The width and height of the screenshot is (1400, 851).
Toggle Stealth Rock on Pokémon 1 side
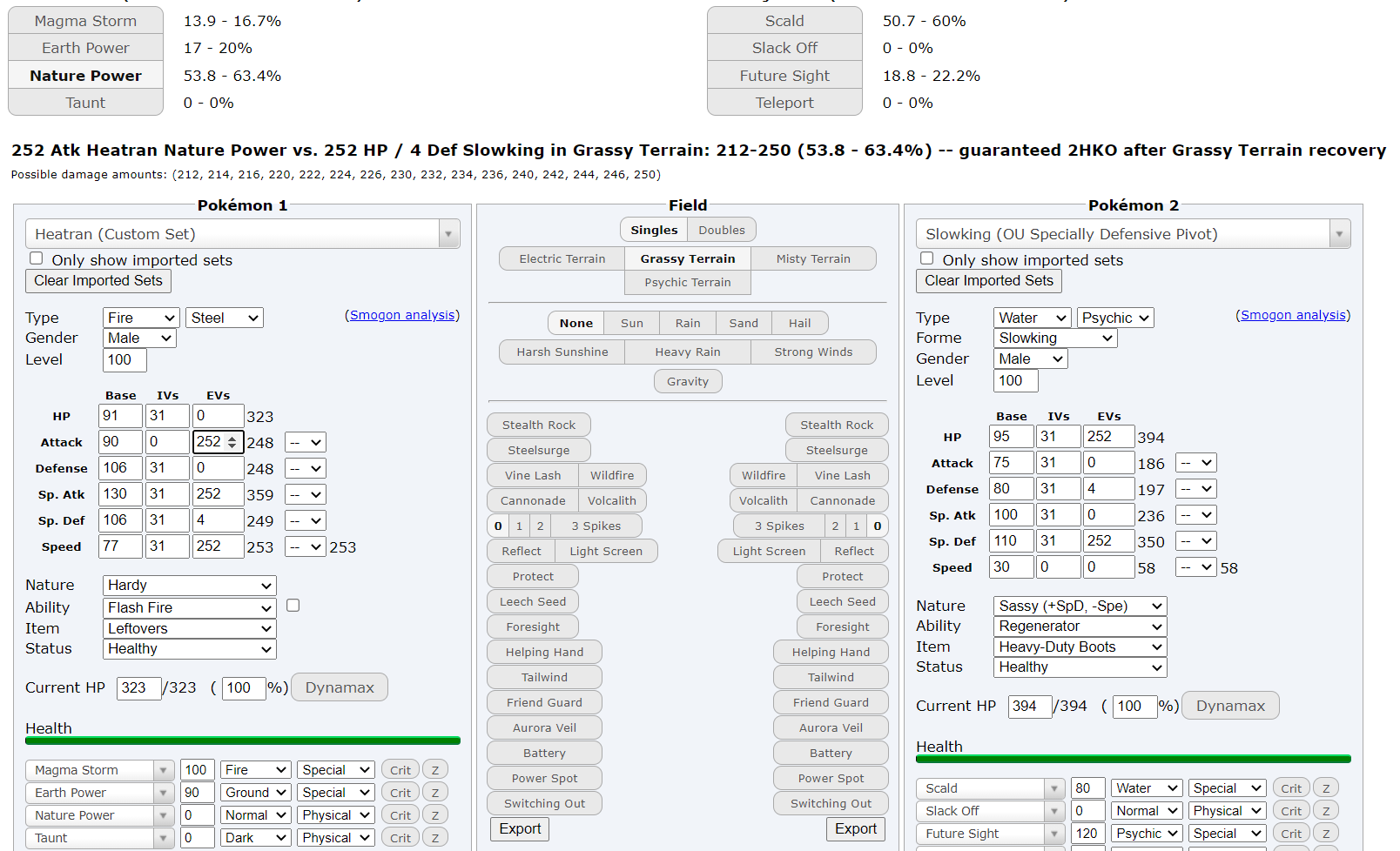tap(539, 425)
